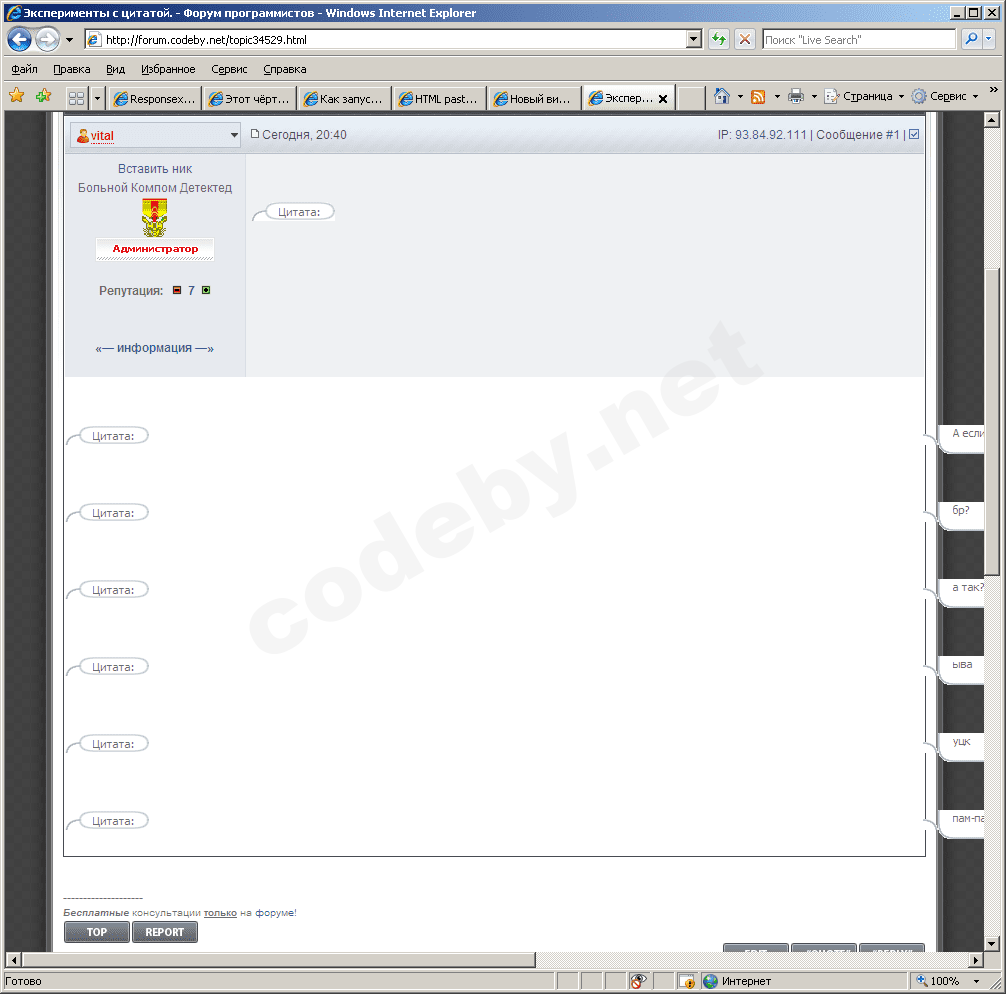The width and height of the screenshot is (1006, 994).
Task: Click the REPORT button
Action: click(165, 932)
